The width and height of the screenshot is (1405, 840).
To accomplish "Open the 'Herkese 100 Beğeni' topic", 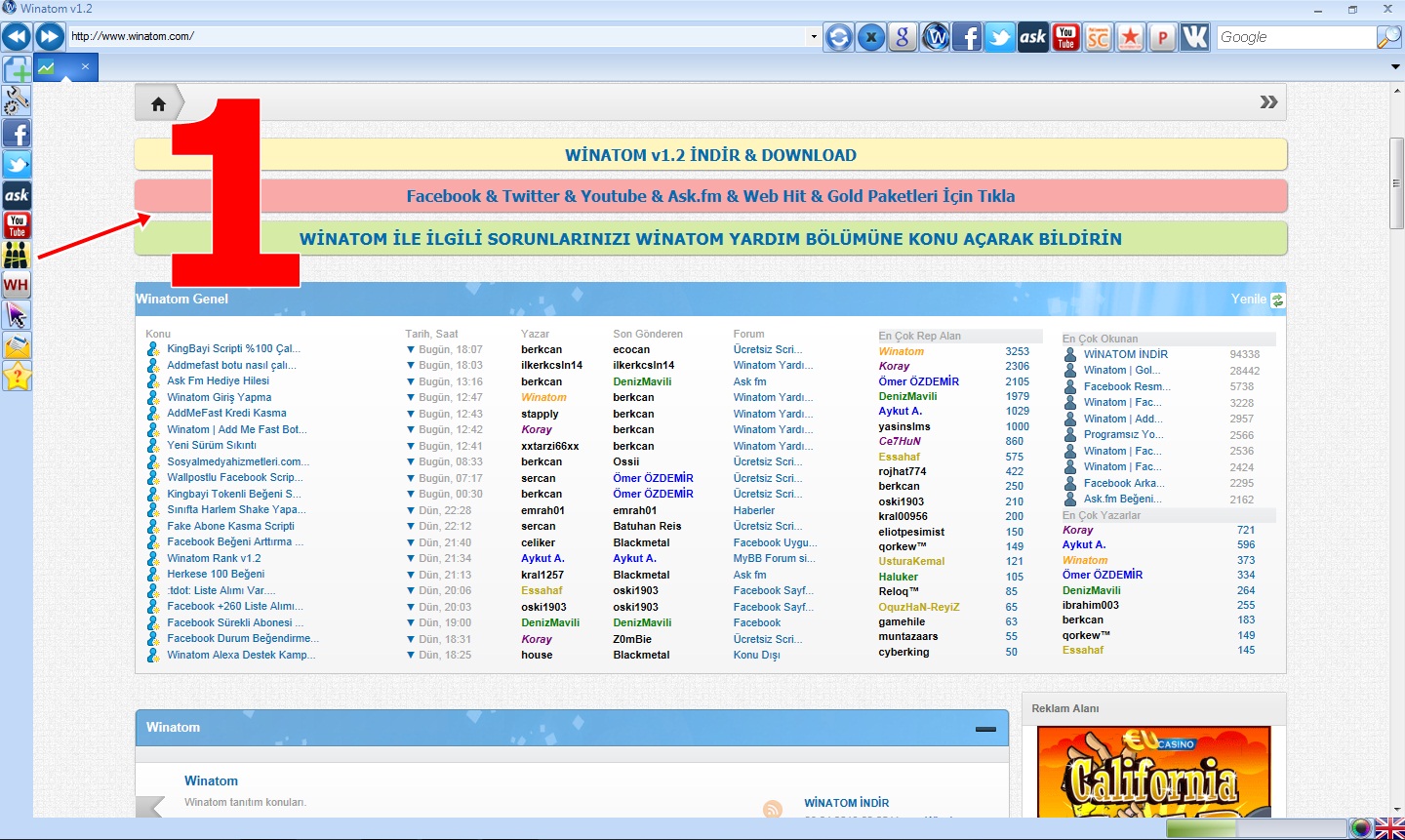I will pos(216,575).
